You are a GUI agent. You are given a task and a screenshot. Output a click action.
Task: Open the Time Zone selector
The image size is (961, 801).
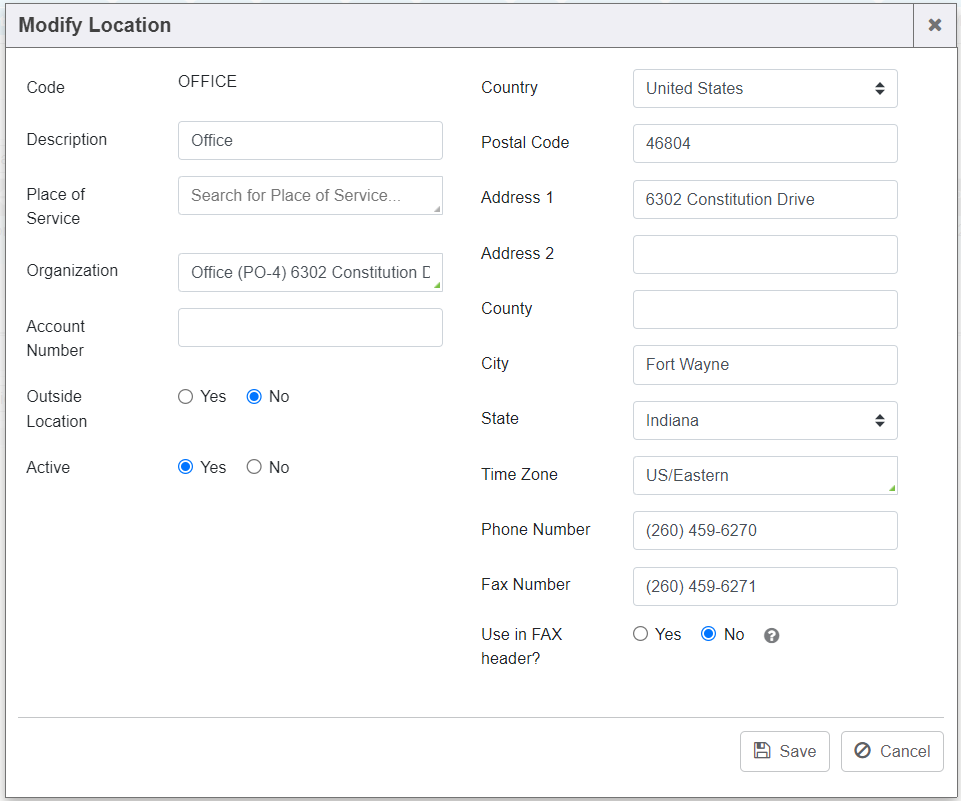[765, 475]
